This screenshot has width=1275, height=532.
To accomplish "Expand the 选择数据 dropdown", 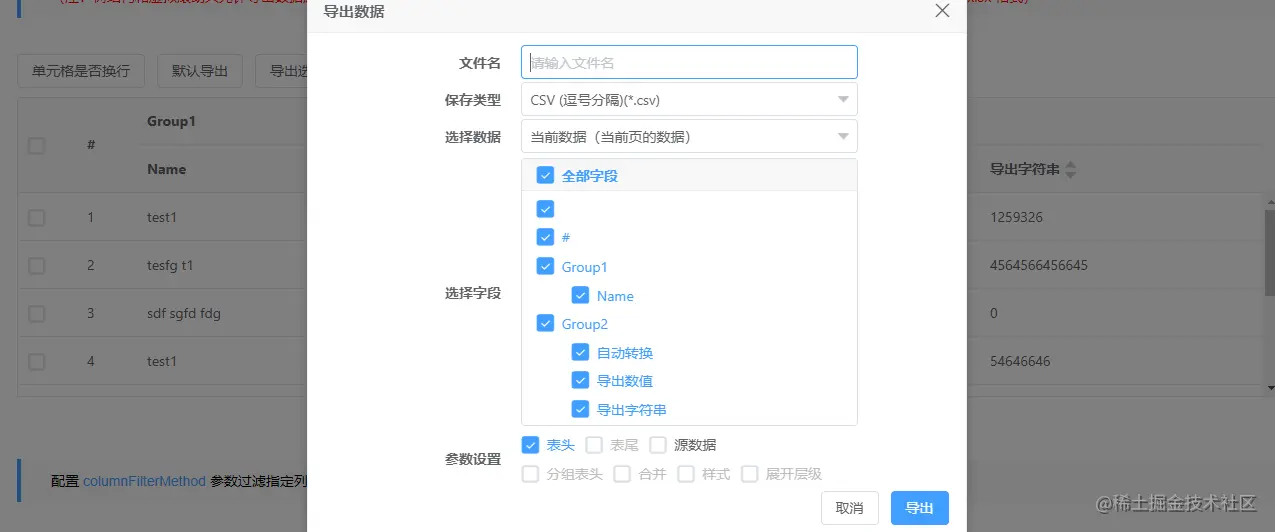I will (x=844, y=137).
